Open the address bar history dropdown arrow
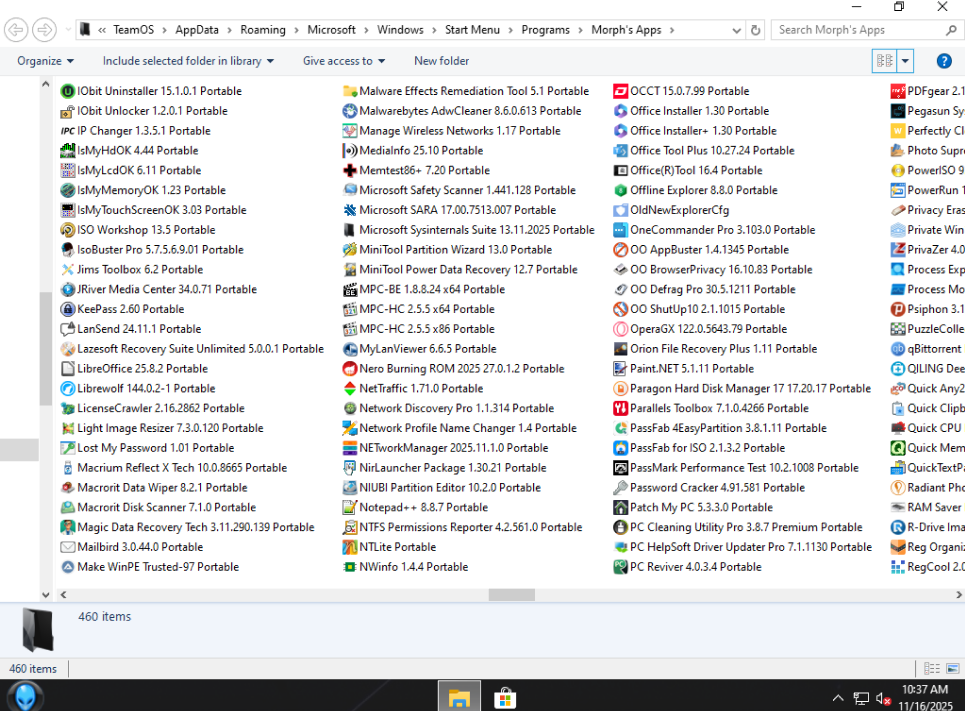Viewport: 965px width, 711px height. 736,30
